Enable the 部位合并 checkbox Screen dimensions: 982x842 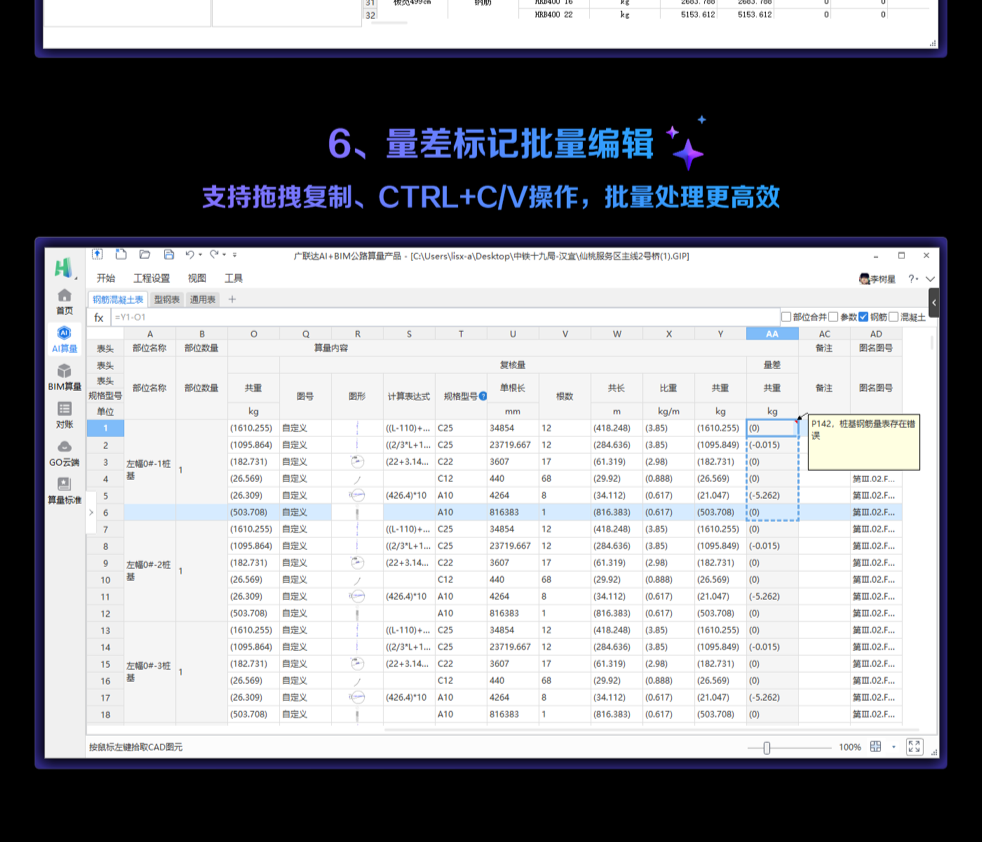(x=786, y=317)
